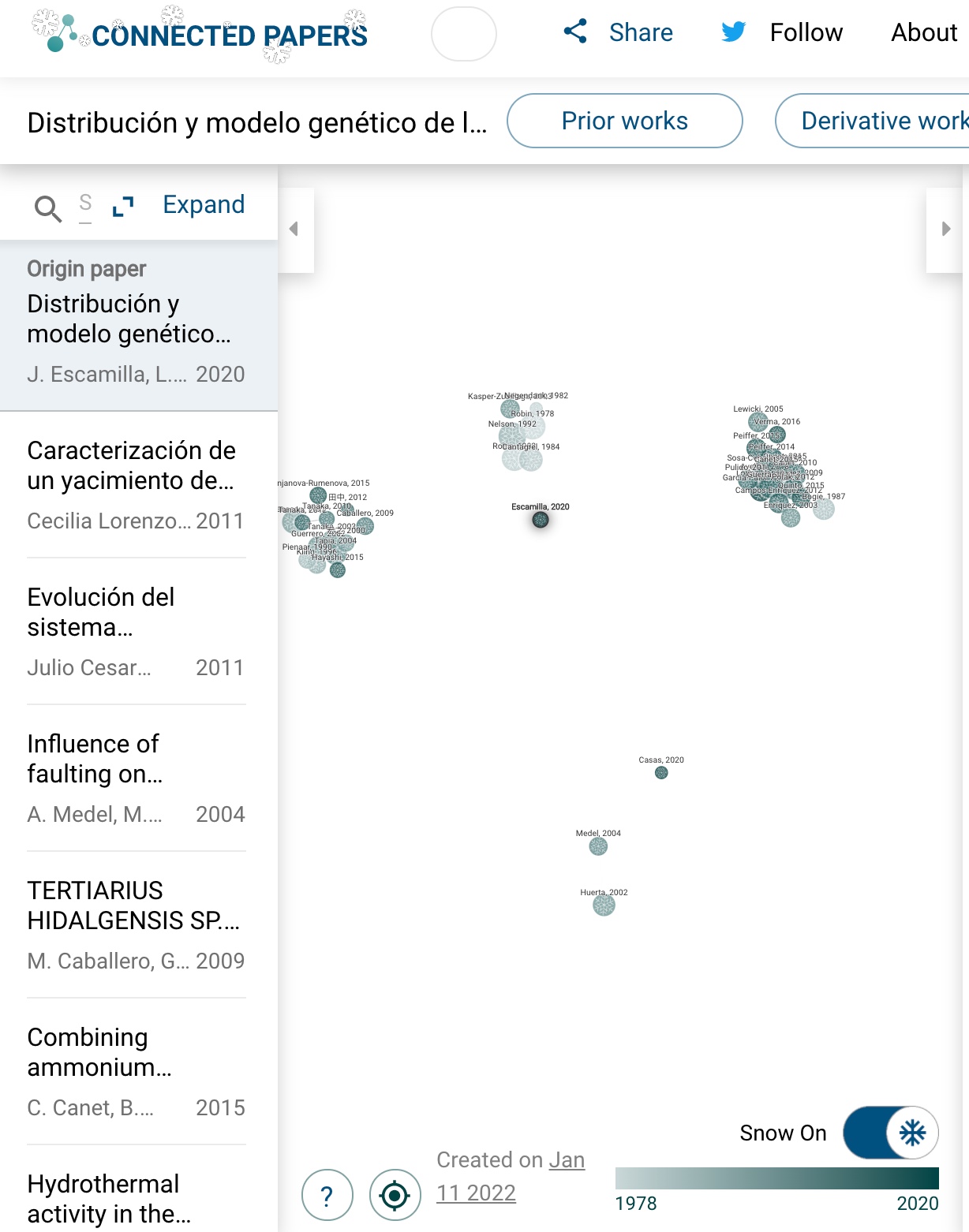Viewport: 969px width, 1232px height.
Task: Click the expand arrows icon
Action: click(x=123, y=207)
